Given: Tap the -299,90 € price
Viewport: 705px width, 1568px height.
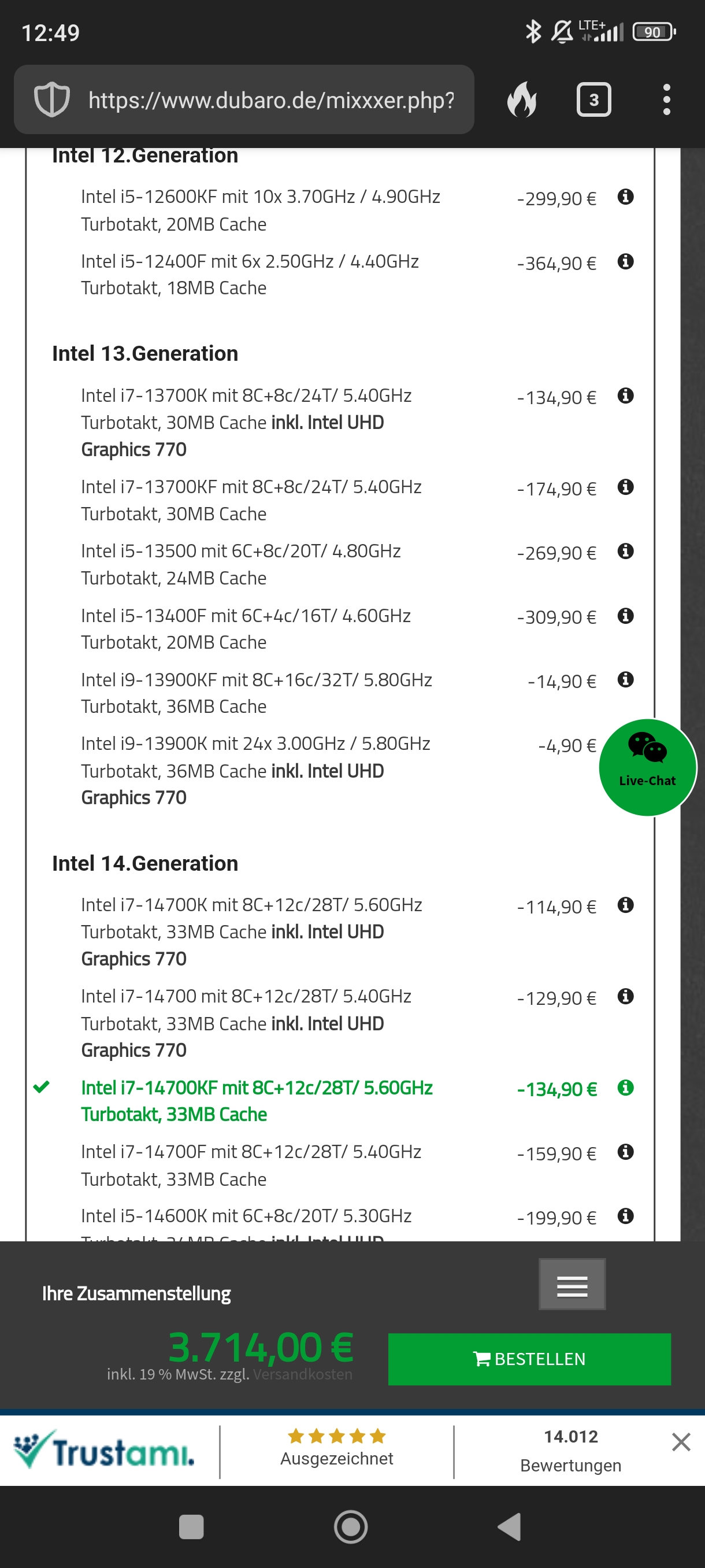Looking at the screenshot, I should [556, 198].
